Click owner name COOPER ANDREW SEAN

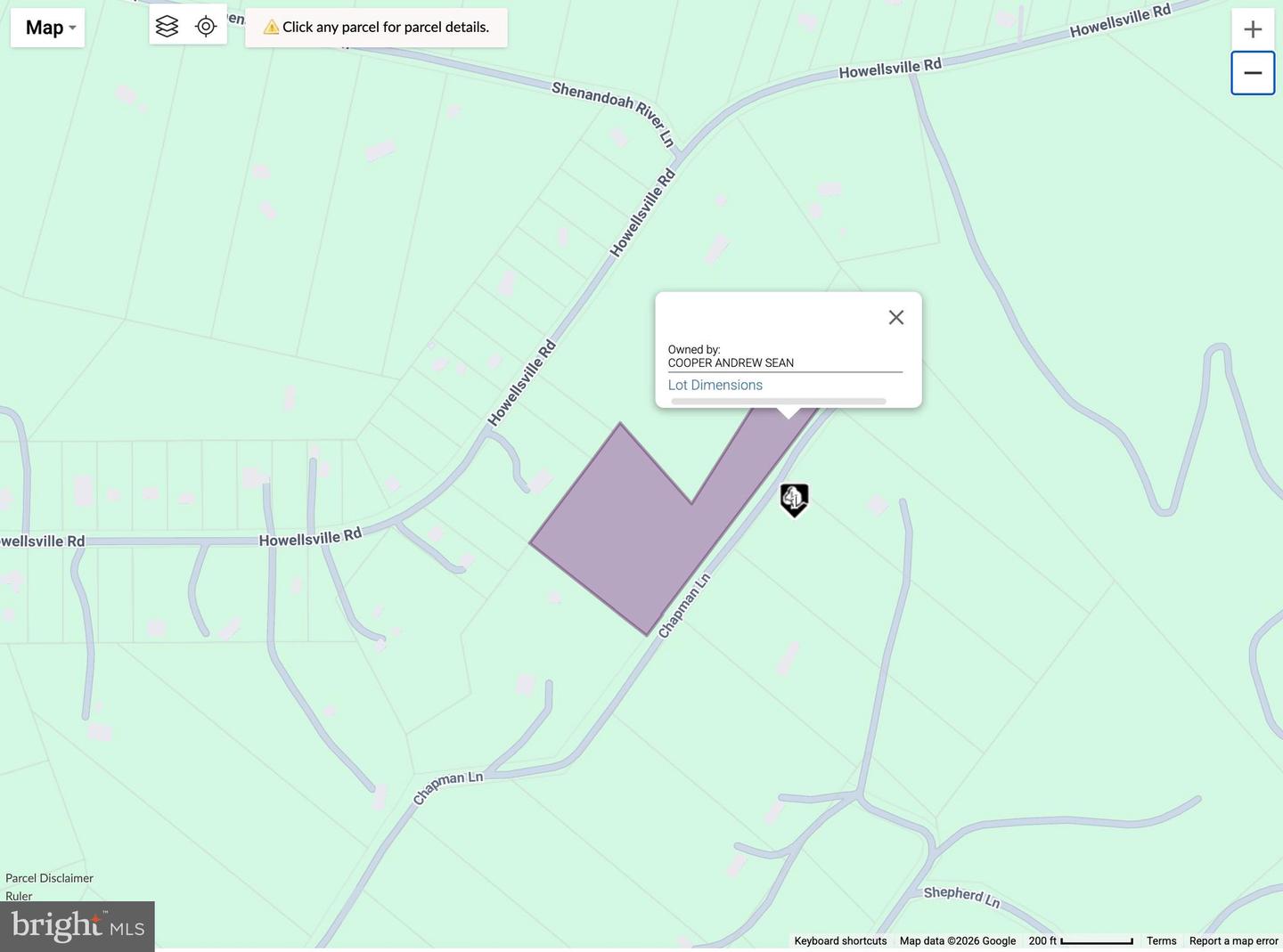coord(731,362)
